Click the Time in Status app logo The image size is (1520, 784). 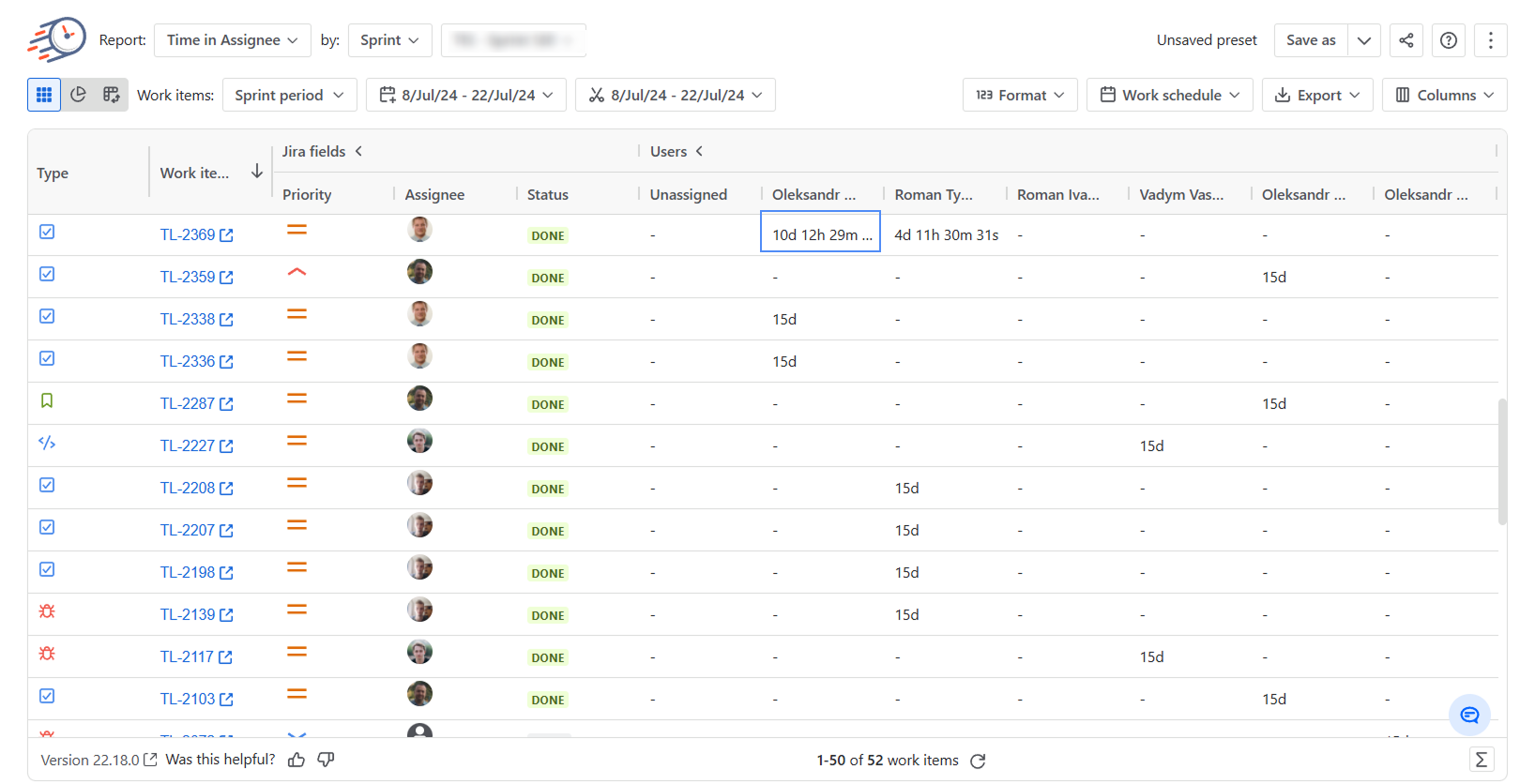click(57, 39)
